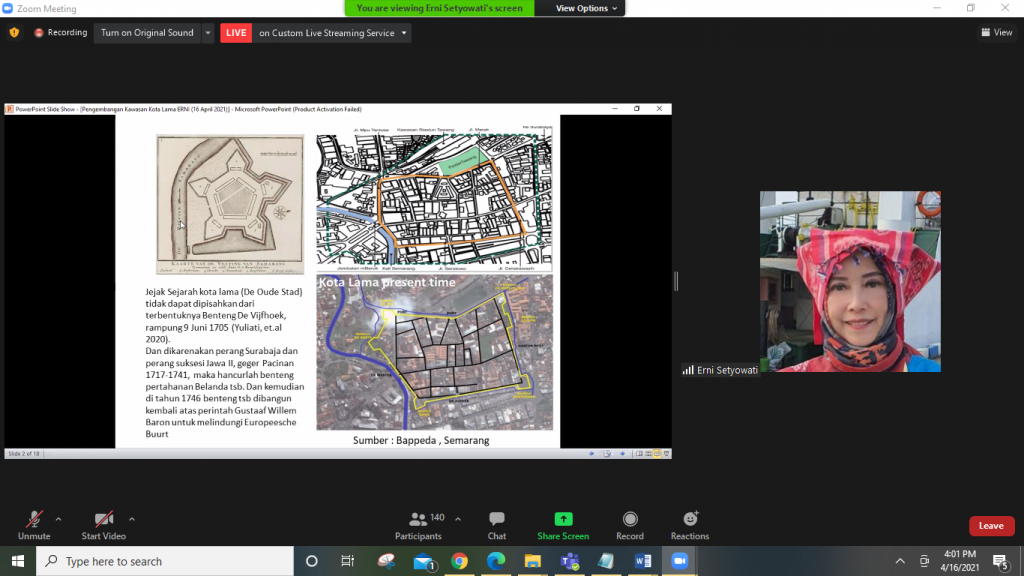Image resolution: width=1024 pixels, height=576 pixels.
Task: Click the green Share Screen icon
Action: coord(563,520)
